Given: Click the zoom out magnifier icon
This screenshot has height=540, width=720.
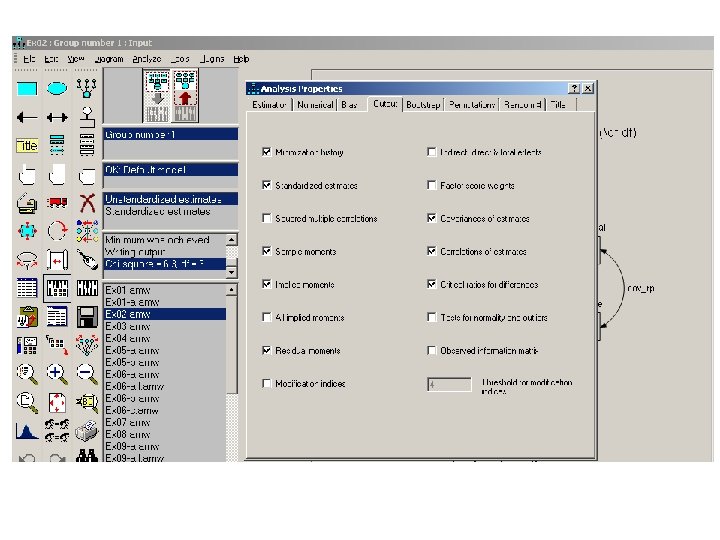Looking at the screenshot, I should click(87, 374).
